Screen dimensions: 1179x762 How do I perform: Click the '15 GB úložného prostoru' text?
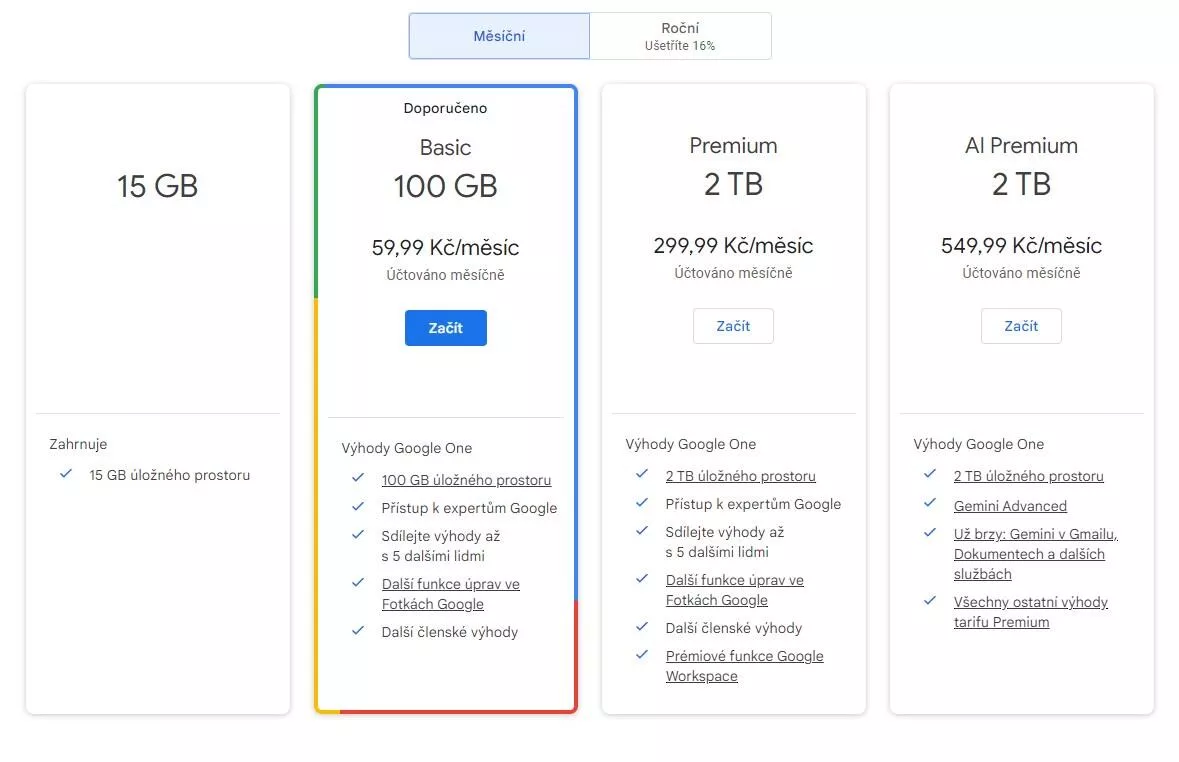coord(170,475)
